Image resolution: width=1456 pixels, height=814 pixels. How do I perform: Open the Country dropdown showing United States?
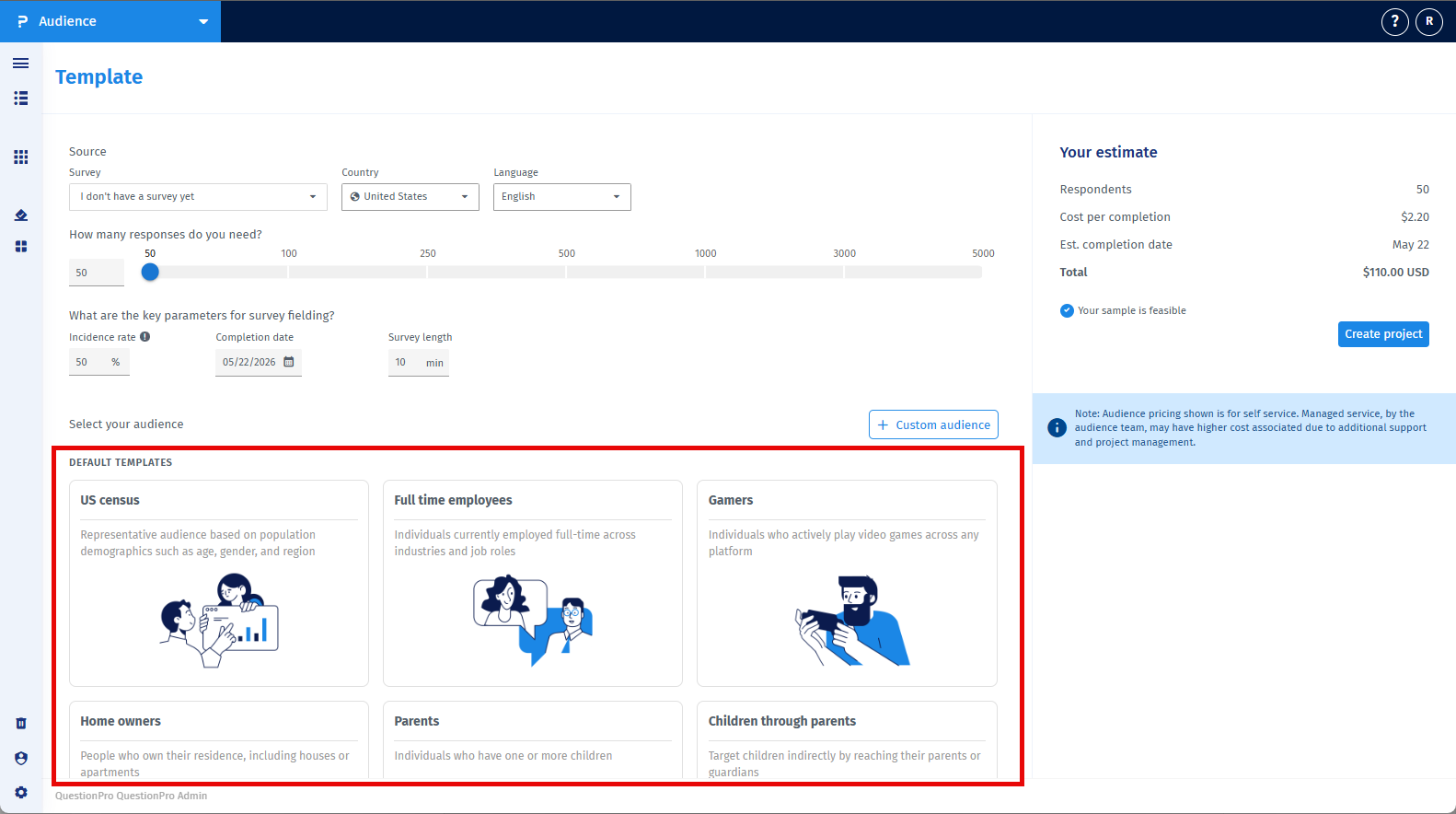(x=410, y=197)
